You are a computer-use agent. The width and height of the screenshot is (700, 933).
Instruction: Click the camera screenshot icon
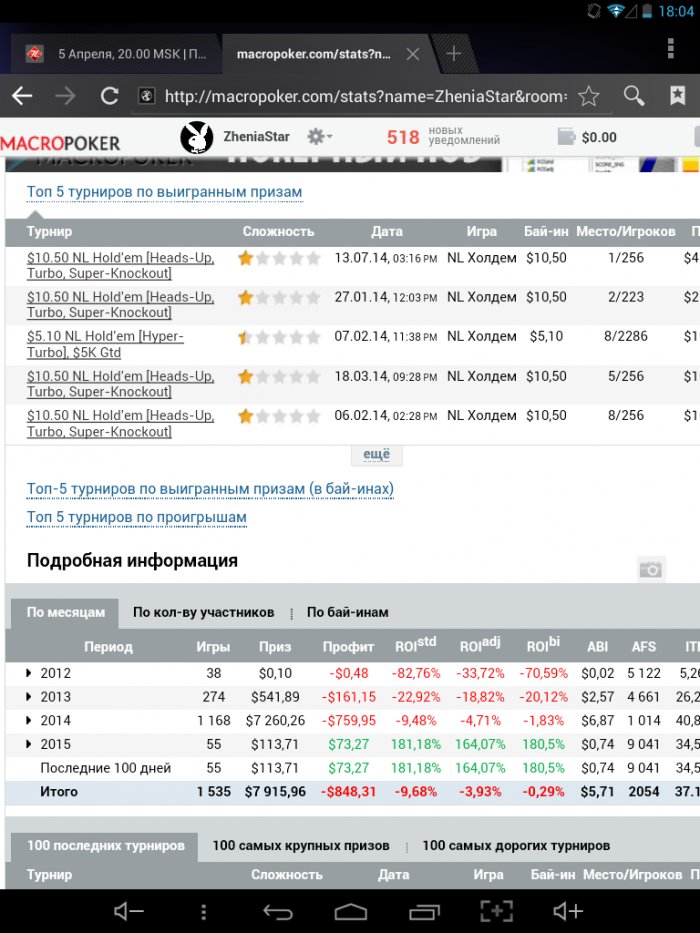[x=651, y=569]
